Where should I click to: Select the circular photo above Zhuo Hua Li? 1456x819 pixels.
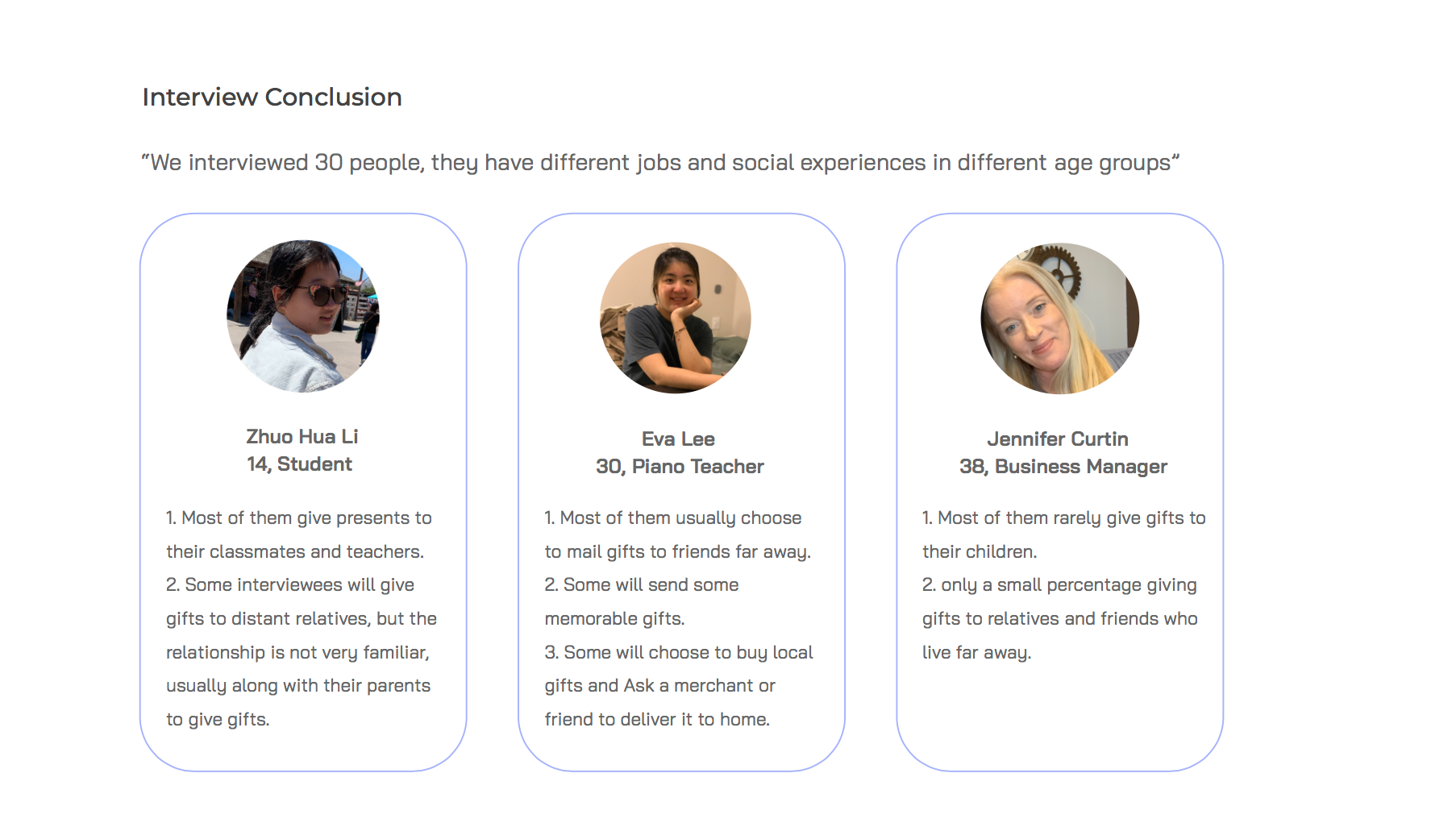(x=303, y=316)
